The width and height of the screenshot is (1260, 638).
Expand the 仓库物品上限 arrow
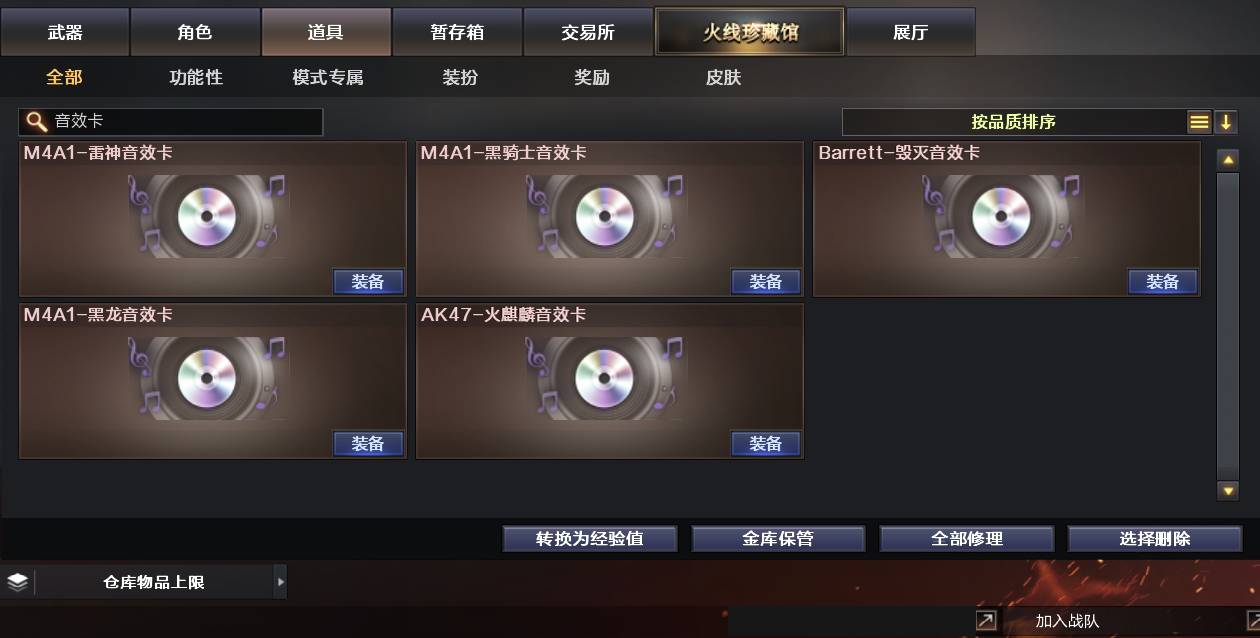coord(280,582)
